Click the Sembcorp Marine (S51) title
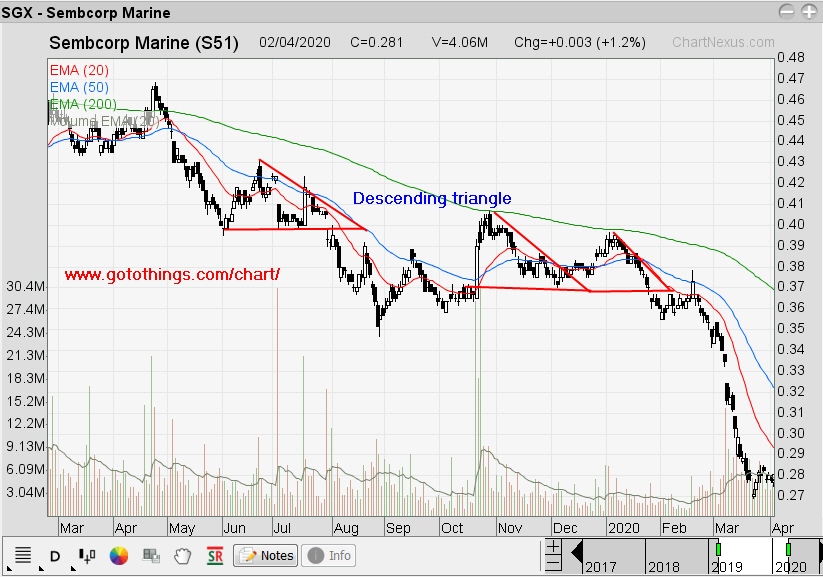This screenshot has width=823, height=577. [x=144, y=43]
